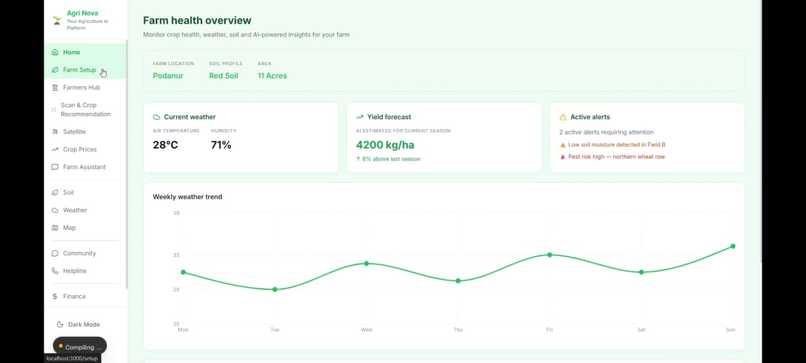Viewport: 806px width, 363px height.
Task: Open the Farm Assistant page
Action: (x=85, y=167)
